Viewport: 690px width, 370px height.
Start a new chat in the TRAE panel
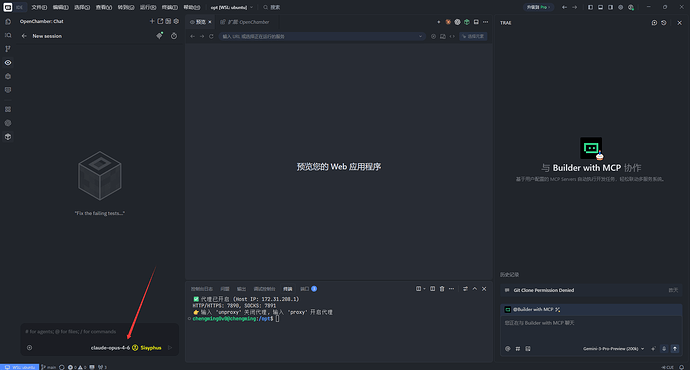[654, 22]
